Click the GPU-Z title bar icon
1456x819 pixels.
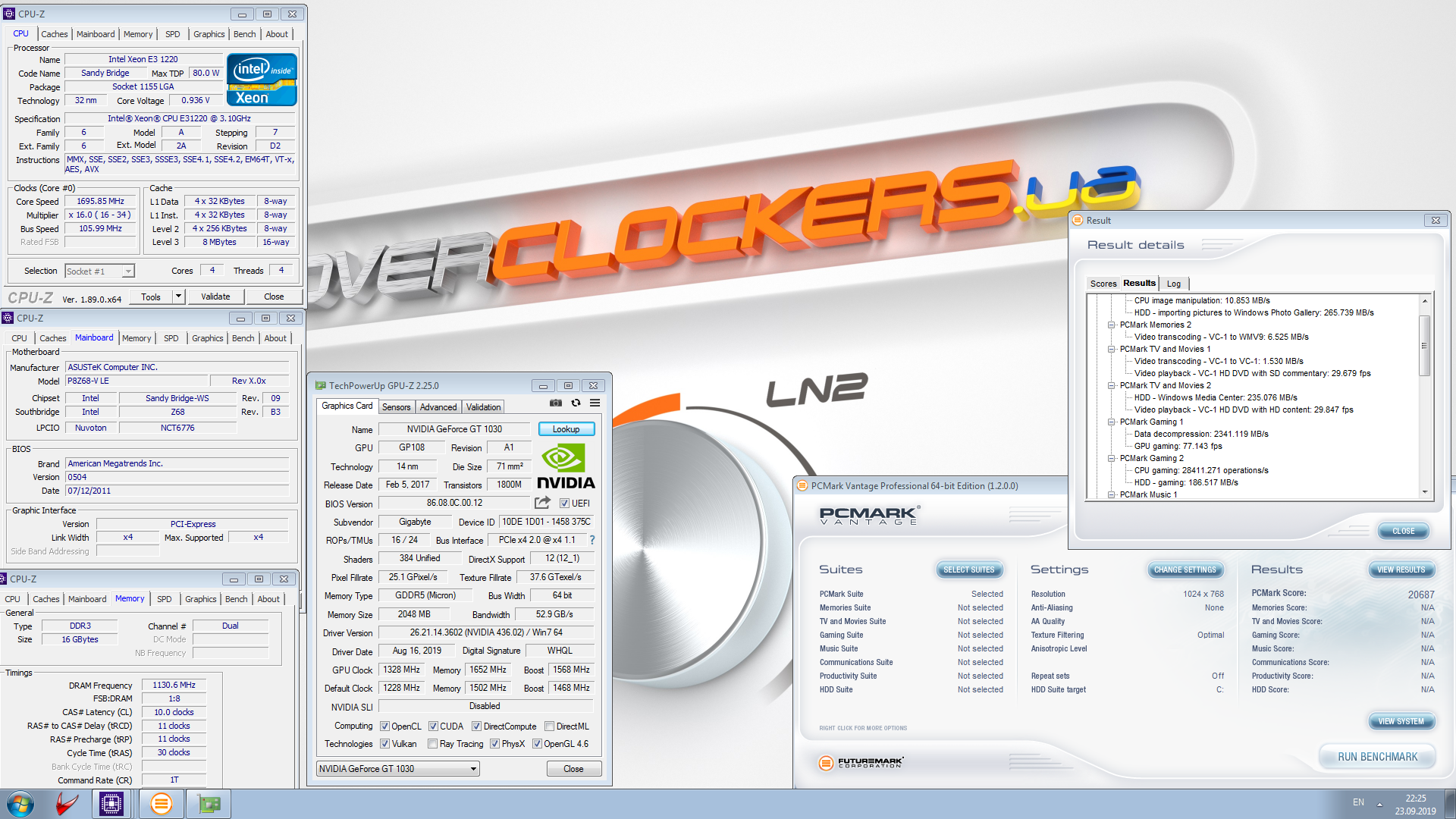[321, 386]
